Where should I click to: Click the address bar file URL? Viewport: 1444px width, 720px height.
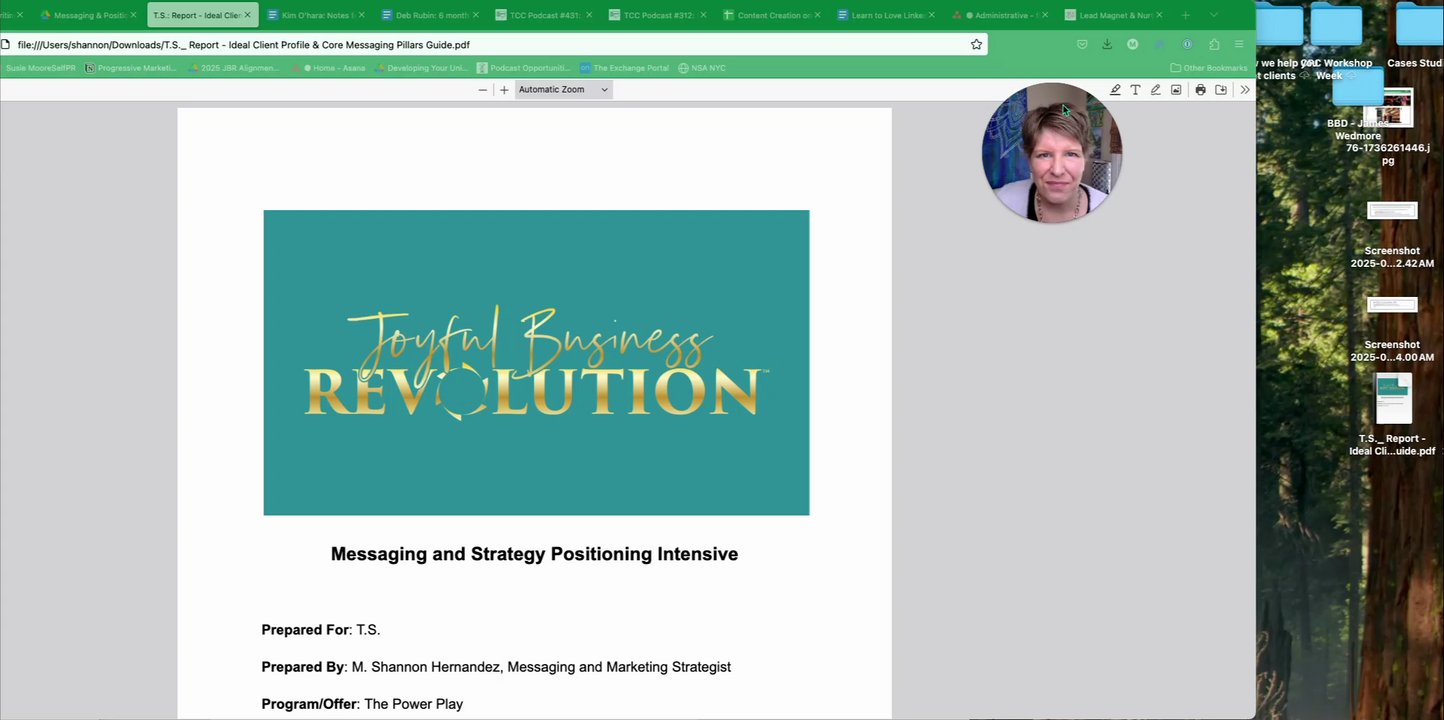pyautogui.click(x=243, y=45)
